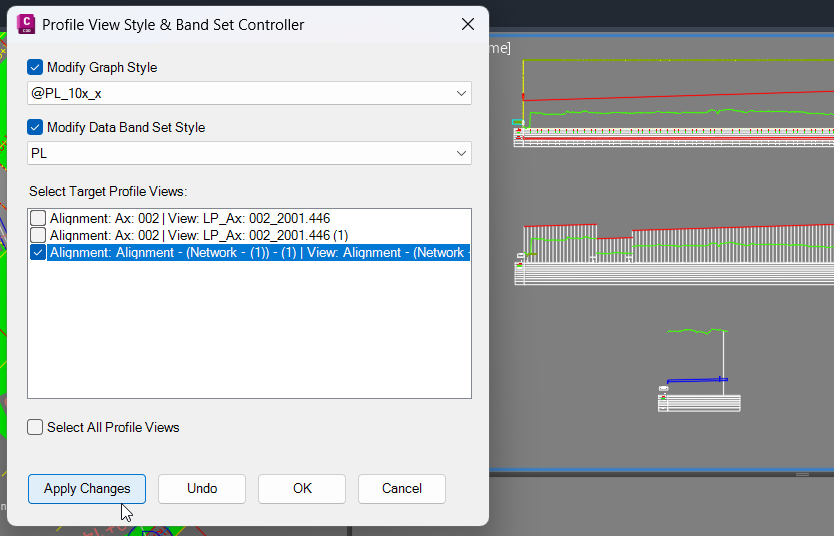The height and width of the screenshot is (536, 834).
Task: Click the Civil 3D icon in dialog title
Action: [x=26, y=24]
